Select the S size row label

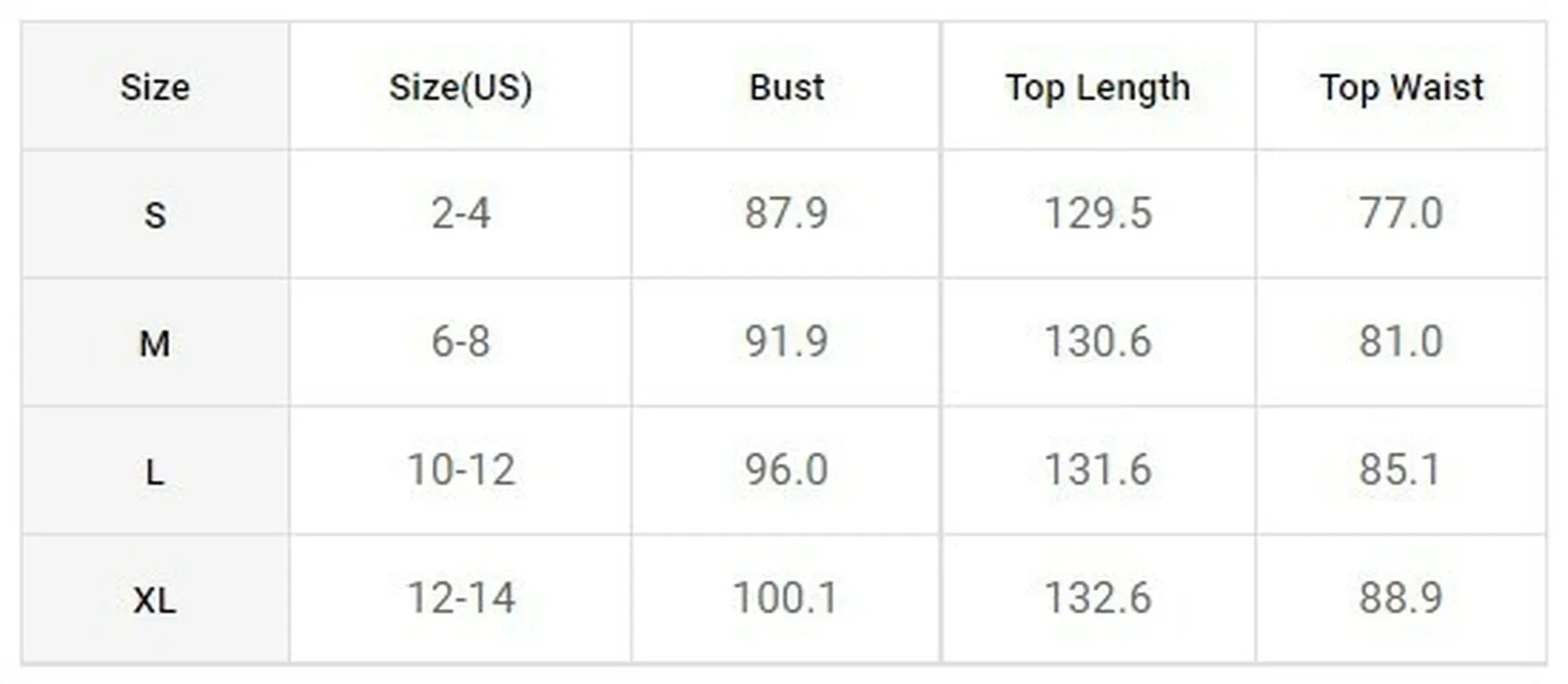click(155, 215)
